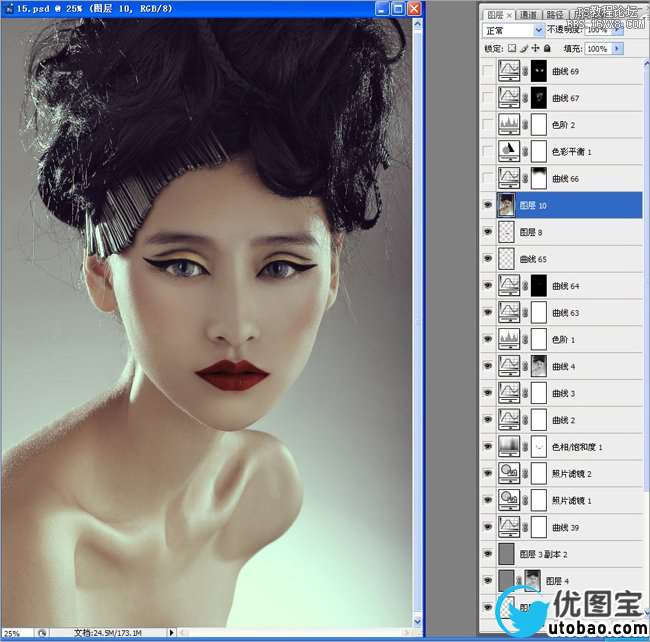This screenshot has width=650, height=642.
Task: Click mask link icon of 曲线 69
Action: [x=525, y=72]
